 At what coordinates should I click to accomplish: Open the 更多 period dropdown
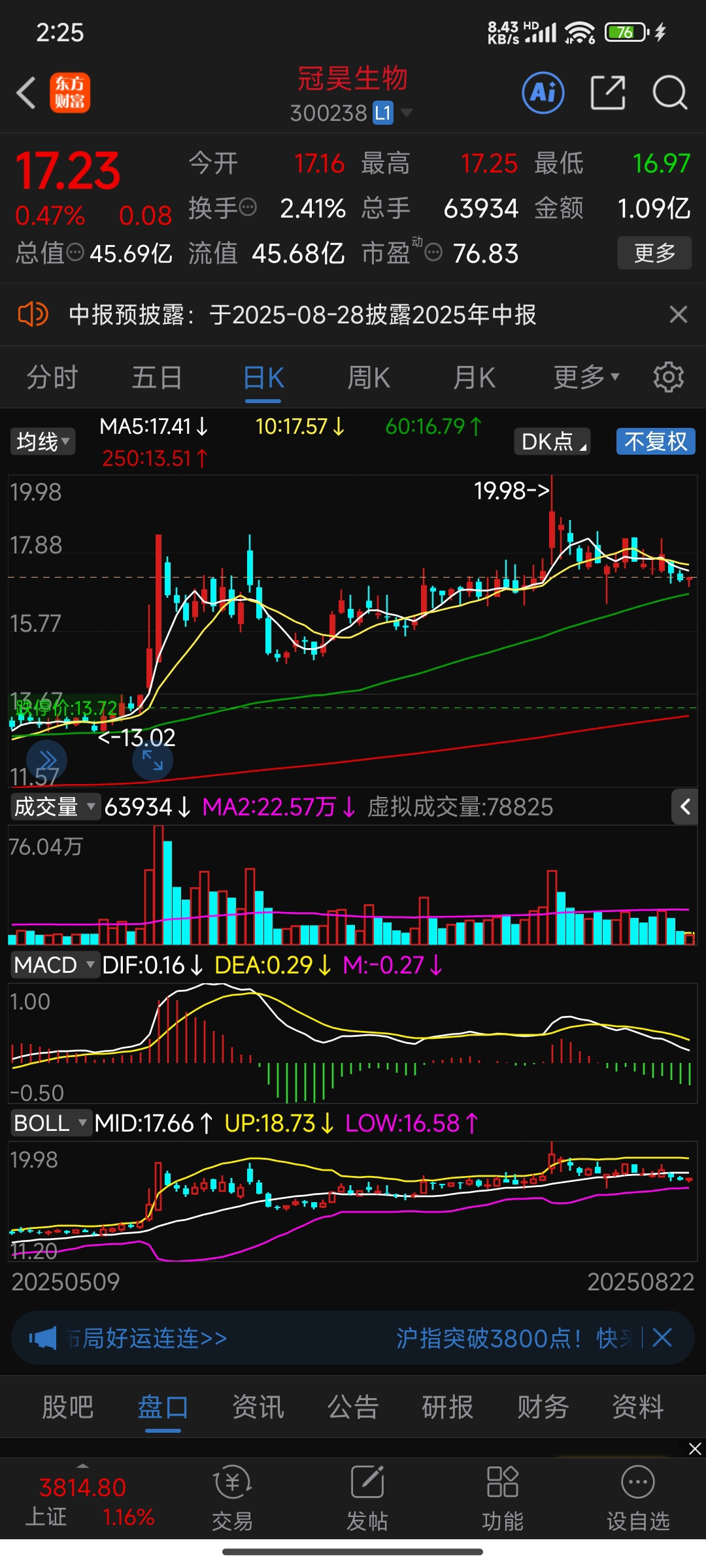(x=586, y=377)
